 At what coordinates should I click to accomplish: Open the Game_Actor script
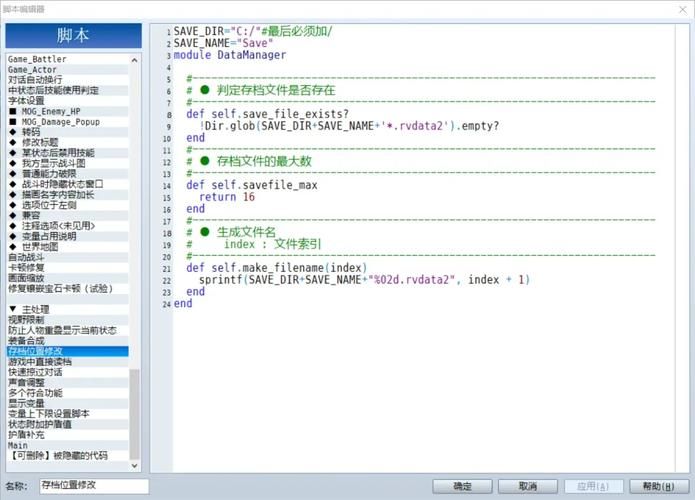coord(34,69)
